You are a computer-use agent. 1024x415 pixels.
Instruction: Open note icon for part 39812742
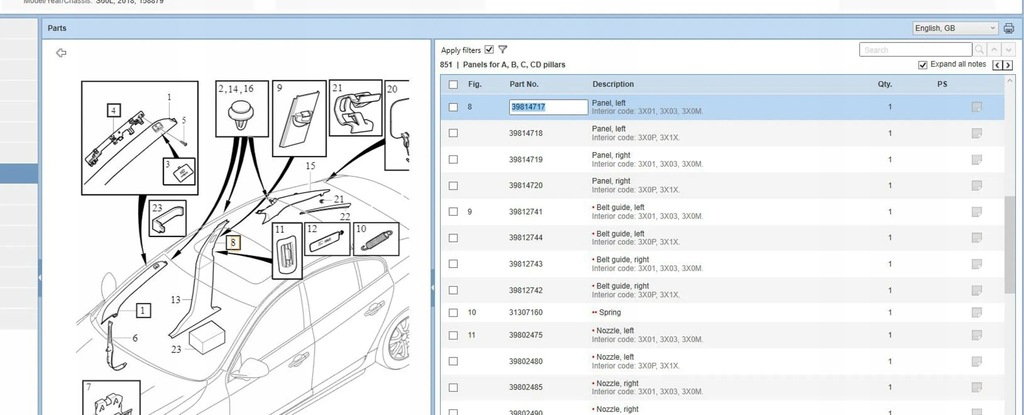tap(976, 290)
